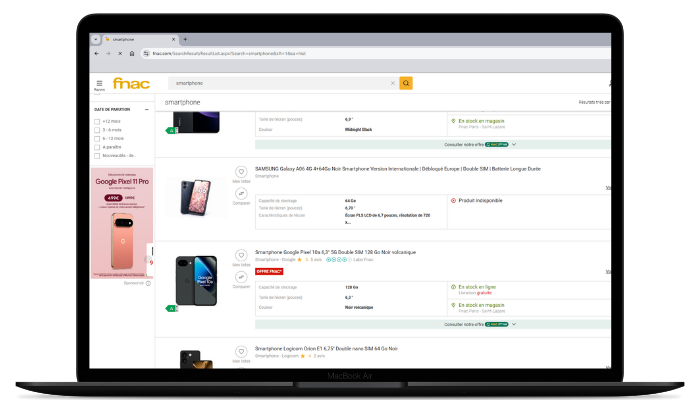Click the OFFRE FNAC+ red badge
The width and height of the screenshot is (700, 400).
pos(269,271)
